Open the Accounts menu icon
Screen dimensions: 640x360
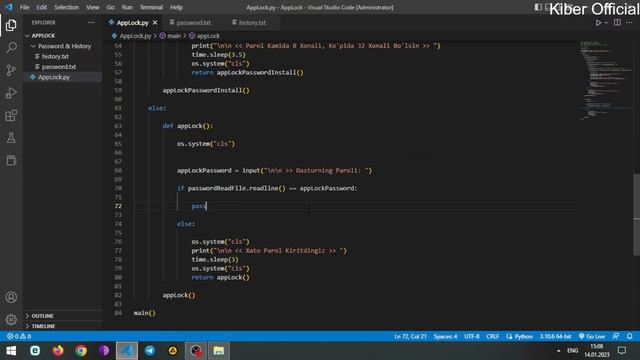click(11, 297)
